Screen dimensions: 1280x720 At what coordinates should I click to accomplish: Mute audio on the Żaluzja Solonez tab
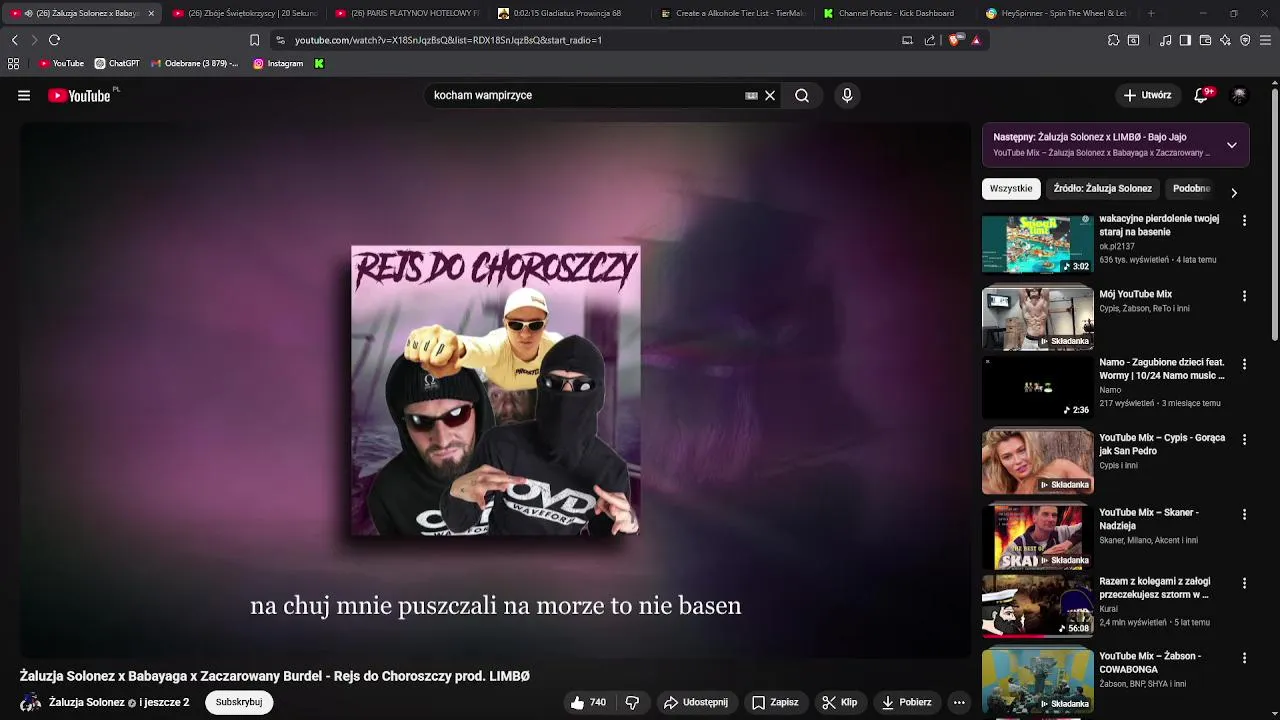[28, 14]
